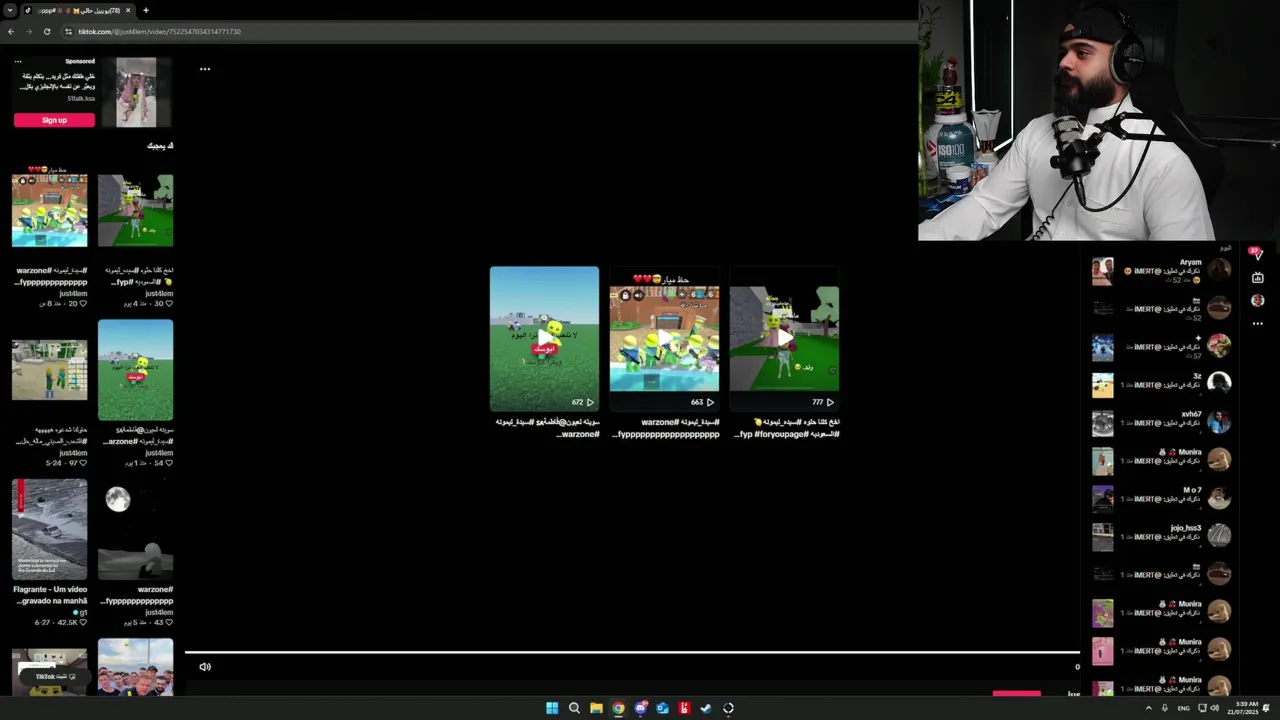Open the sidebar video with 54 likes
The width and height of the screenshot is (1280, 720).
(x=135, y=370)
